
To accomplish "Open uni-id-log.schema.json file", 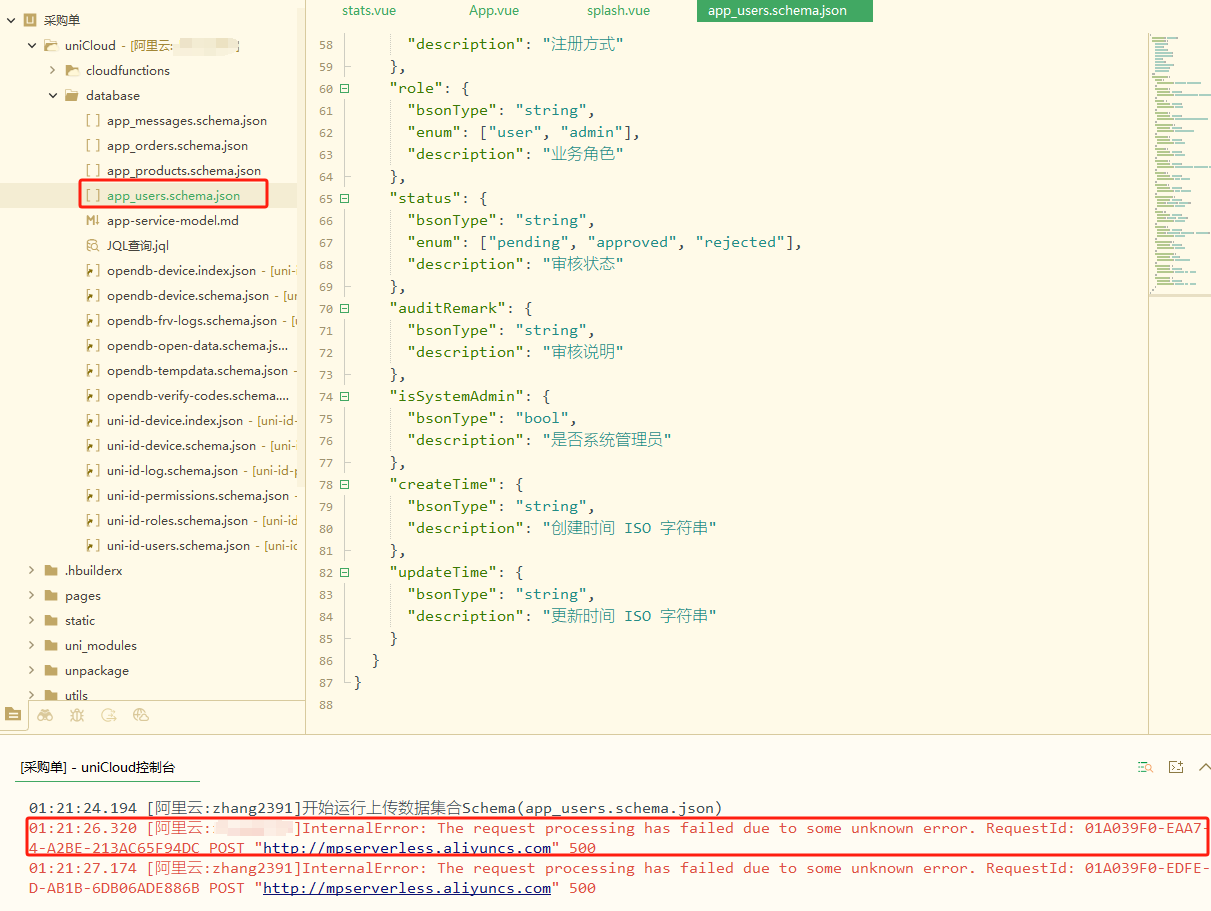I will tap(173, 470).
